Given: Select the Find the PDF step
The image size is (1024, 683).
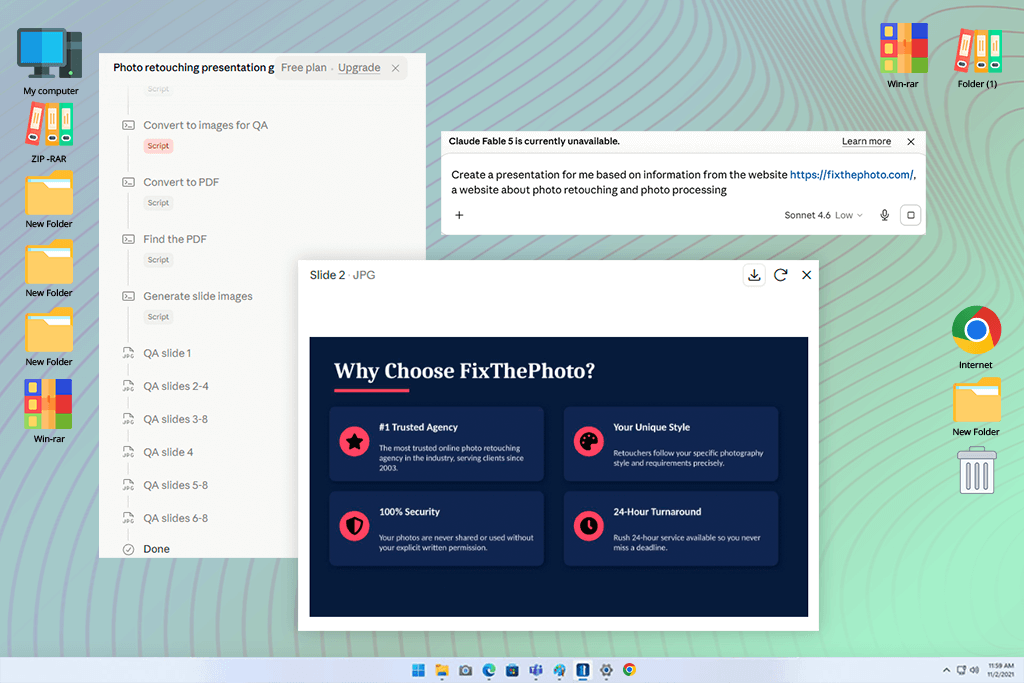Looking at the screenshot, I should pyautogui.click(x=175, y=239).
